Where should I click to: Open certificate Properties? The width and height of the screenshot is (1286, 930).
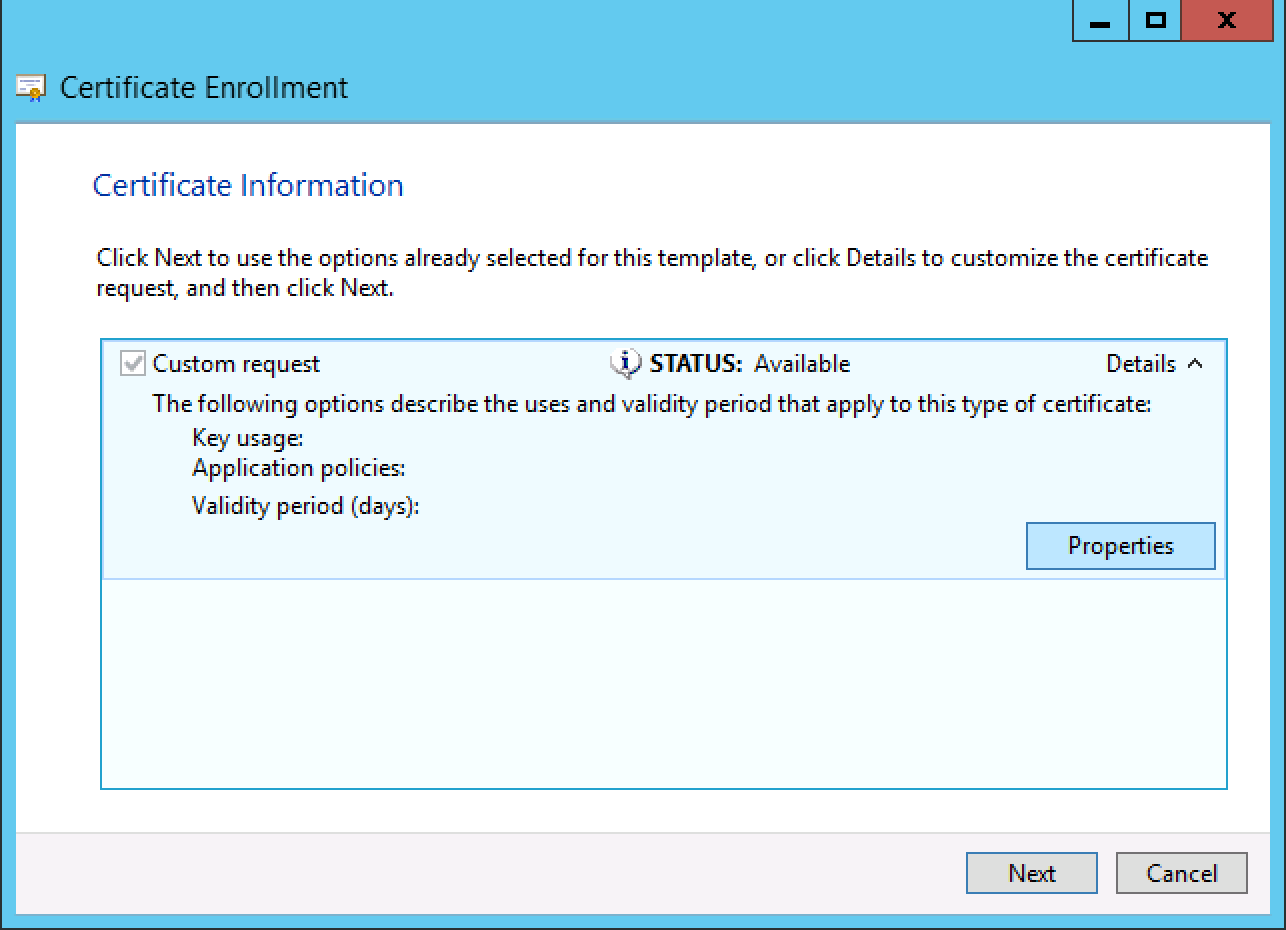click(1120, 546)
